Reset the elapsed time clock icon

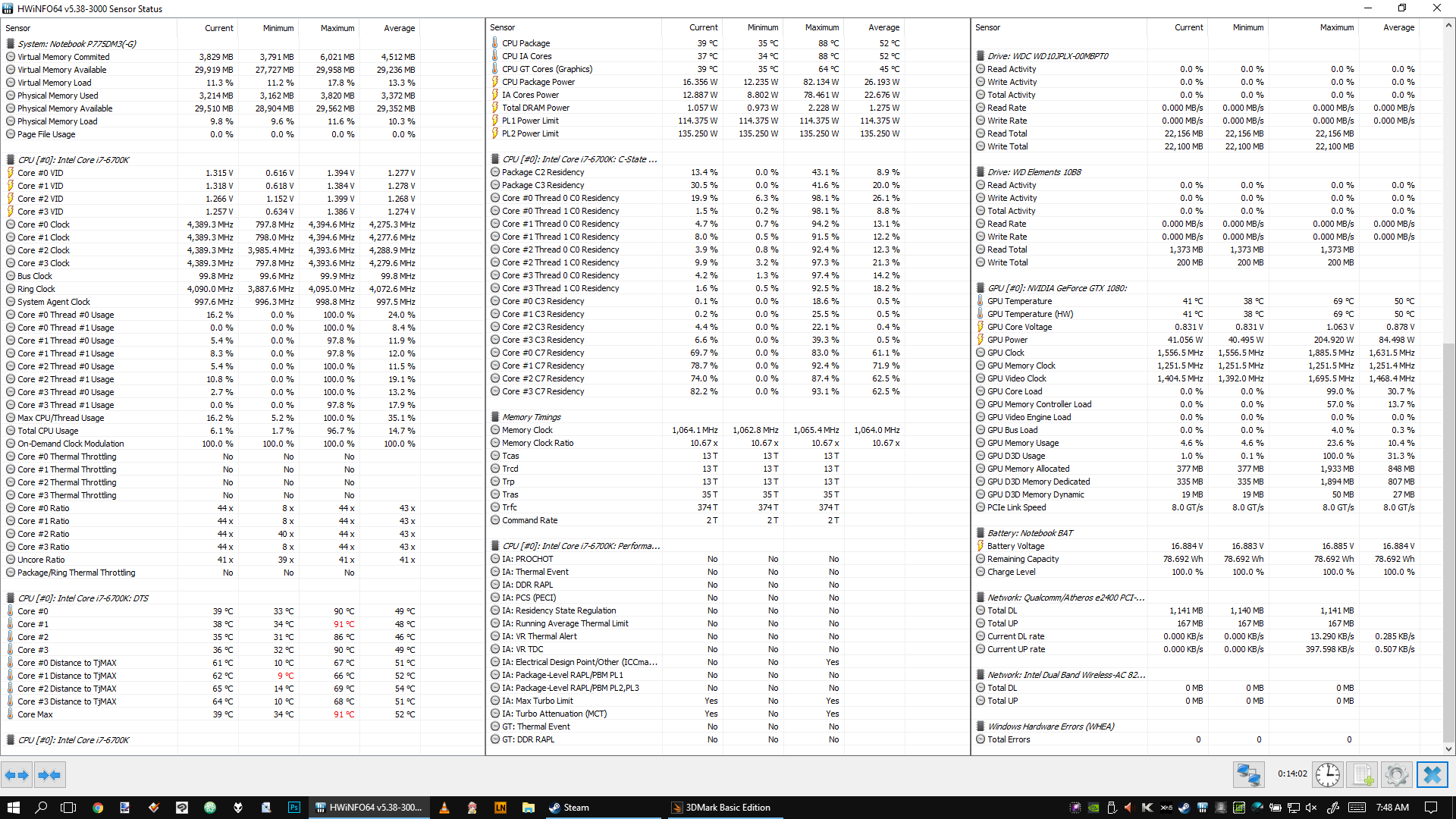[x=1328, y=775]
